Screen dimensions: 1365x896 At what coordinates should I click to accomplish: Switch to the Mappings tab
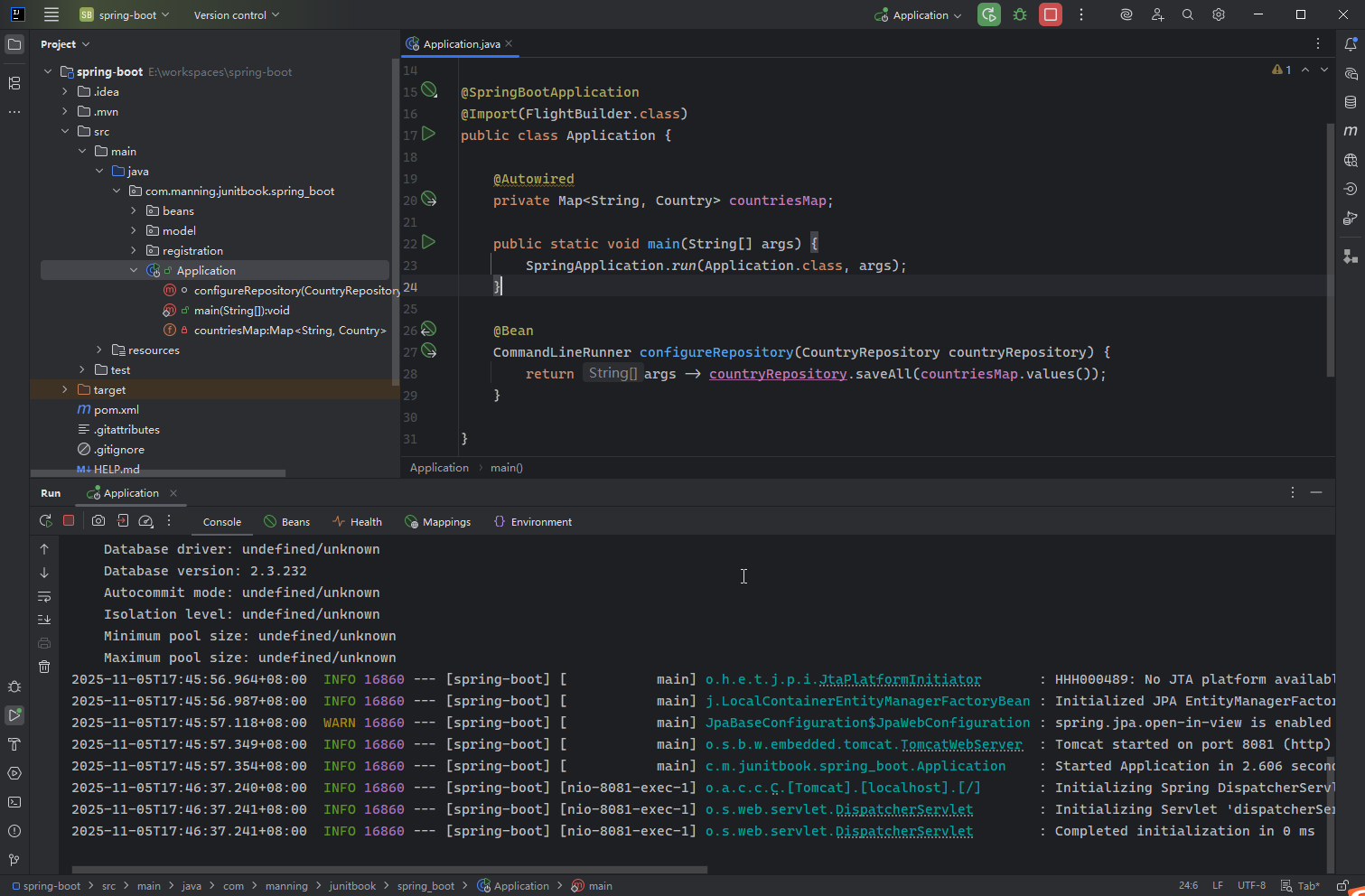(438, 522)
